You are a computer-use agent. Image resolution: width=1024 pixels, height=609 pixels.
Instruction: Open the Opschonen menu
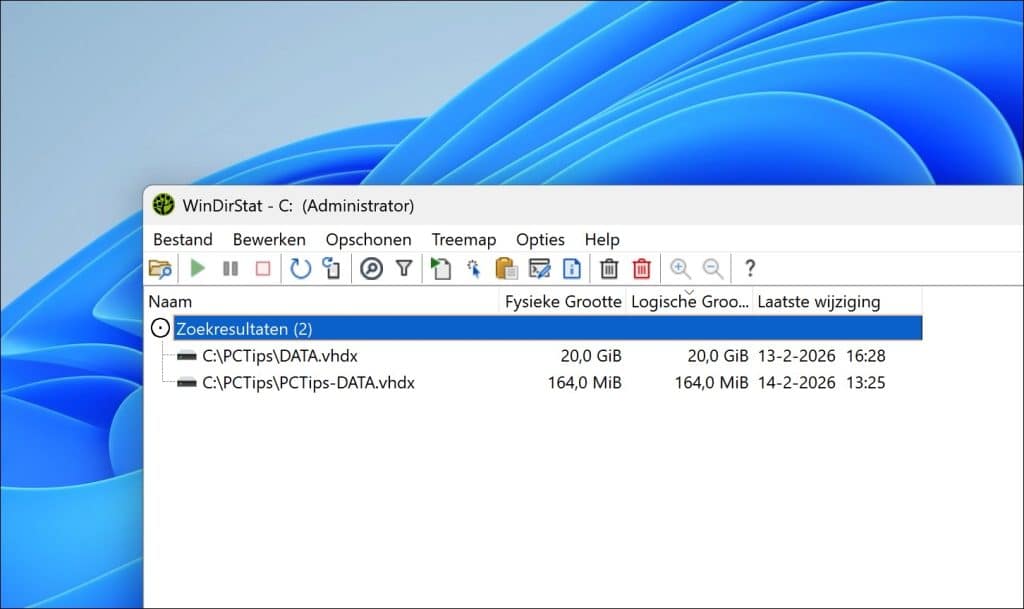point(368,240)
